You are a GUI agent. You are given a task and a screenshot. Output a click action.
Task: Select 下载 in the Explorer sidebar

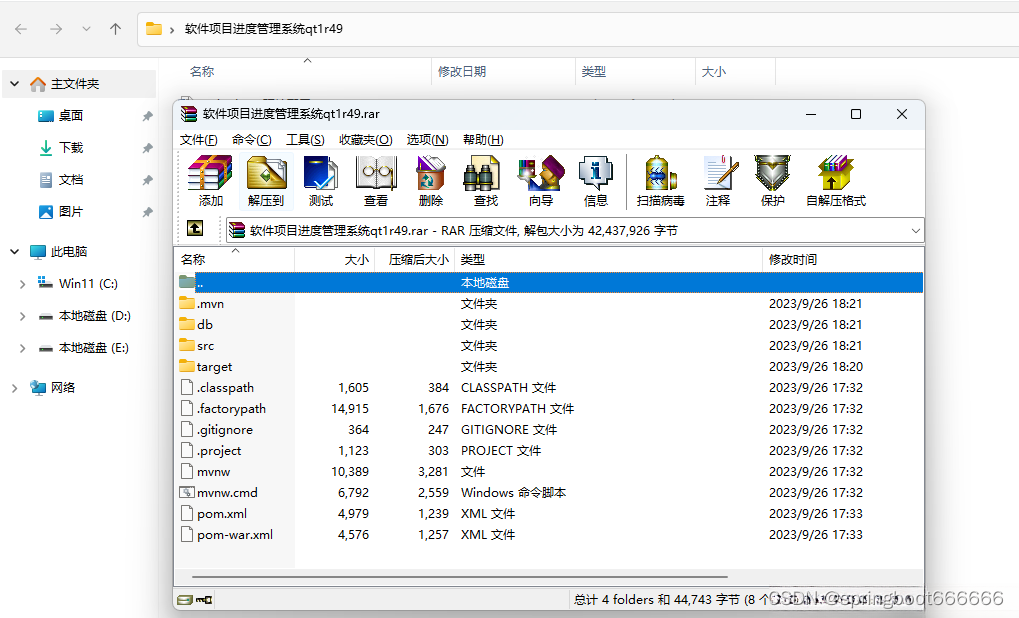coord(70,148)
